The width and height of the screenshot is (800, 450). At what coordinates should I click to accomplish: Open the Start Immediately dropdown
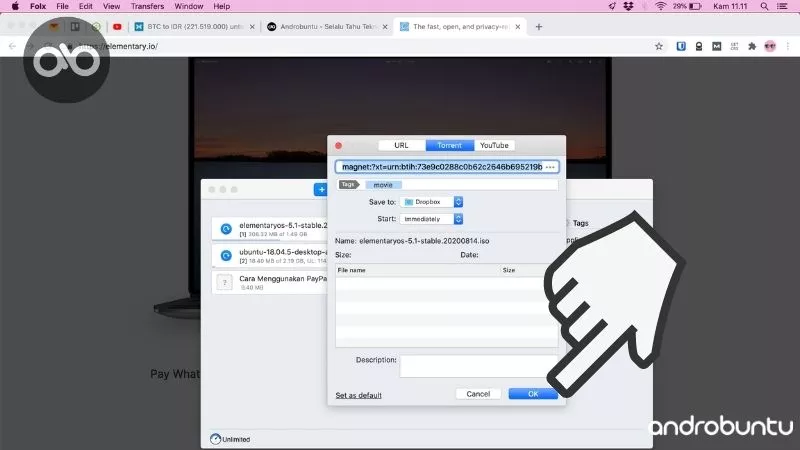tap(431, 219)
